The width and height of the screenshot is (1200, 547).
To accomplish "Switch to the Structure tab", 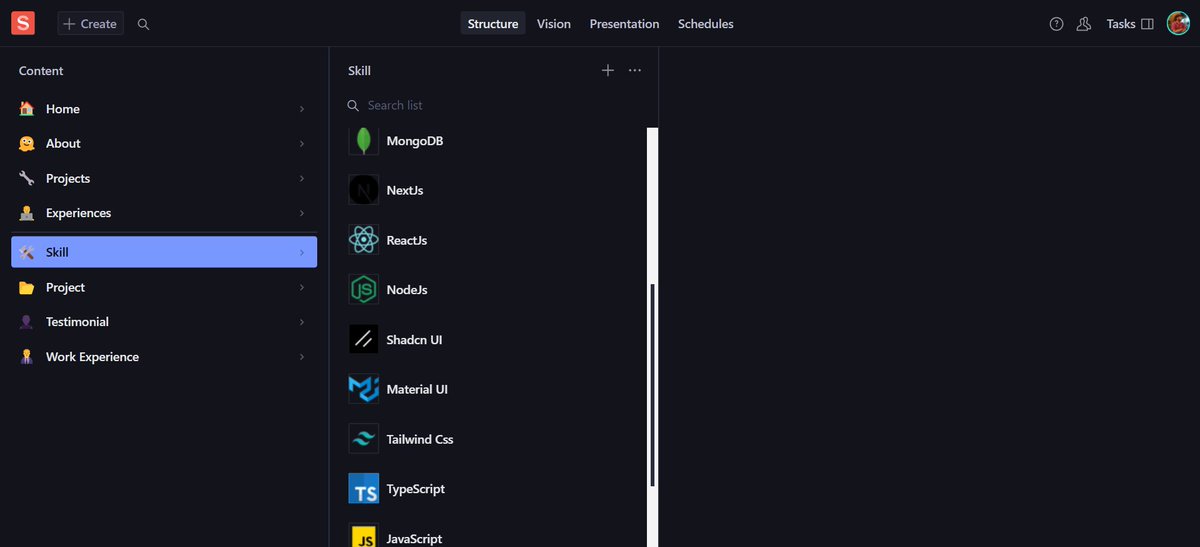I will (493, 24).
